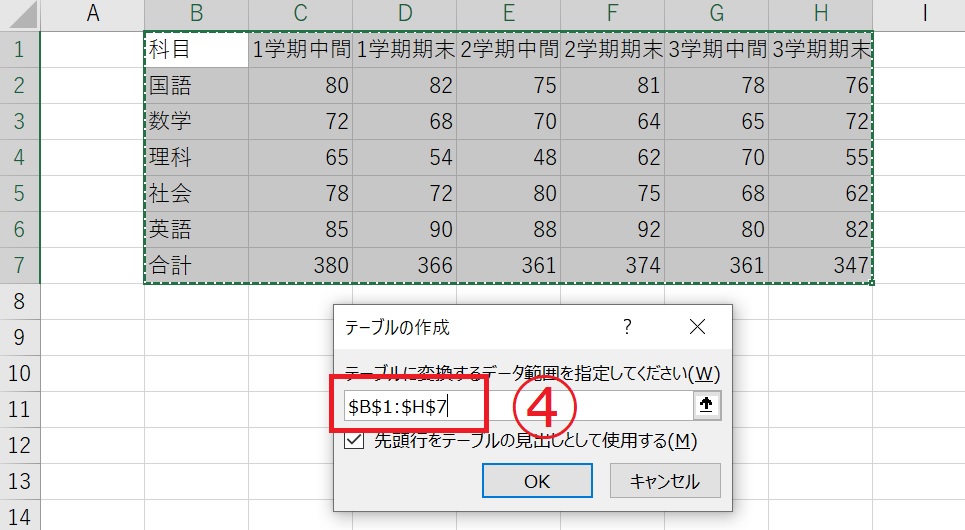Image resolution: width=965 pixels, height=530 pixels.
Task: Select column A header
Action: pos(93,14)
